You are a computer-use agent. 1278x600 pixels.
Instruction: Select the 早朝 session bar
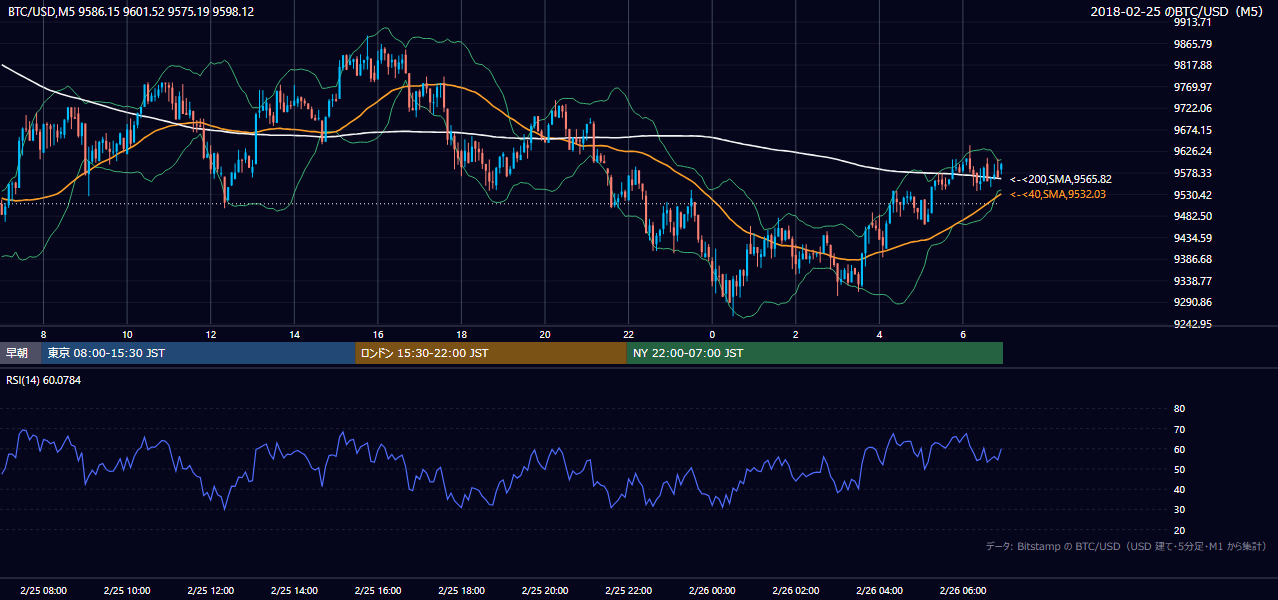click(x=20, y=353)
